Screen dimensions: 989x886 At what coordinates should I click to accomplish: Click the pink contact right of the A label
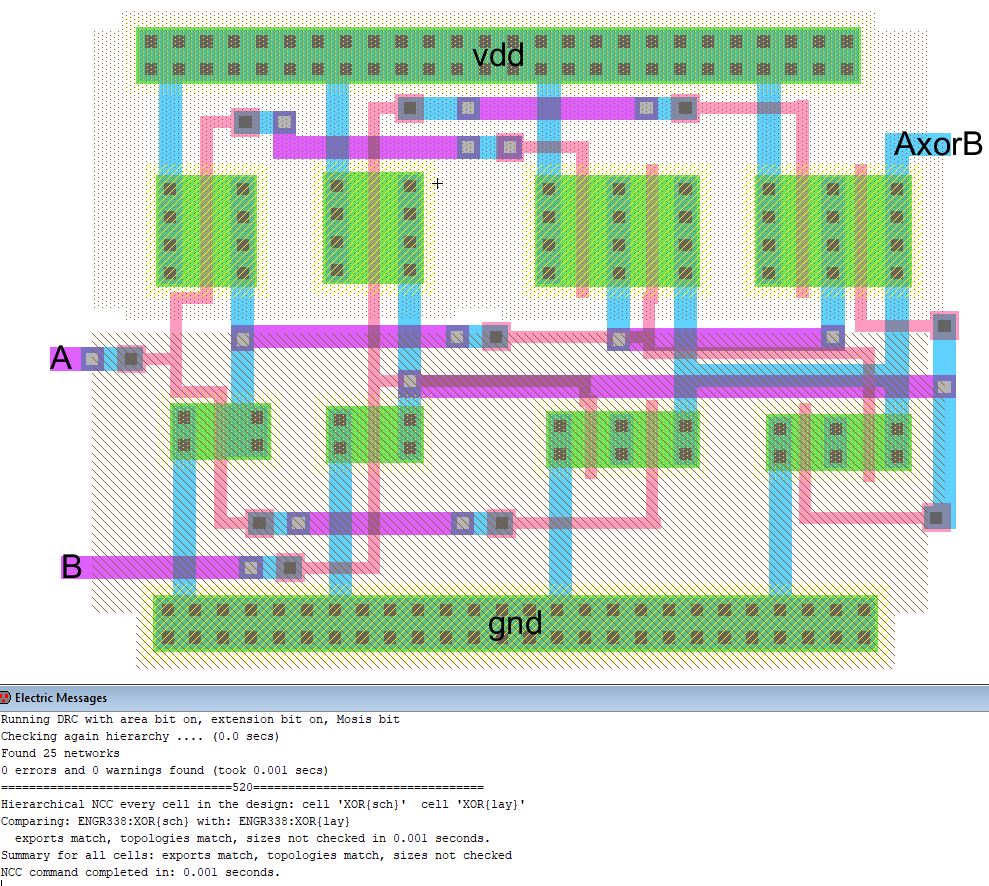tap(129, 359)
